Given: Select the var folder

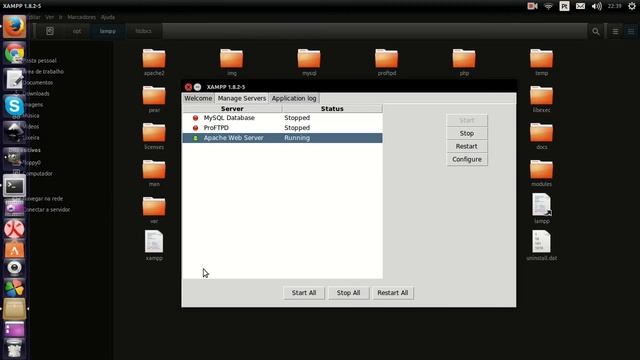Looking at the screenshot, I should (x=154, y=210).
